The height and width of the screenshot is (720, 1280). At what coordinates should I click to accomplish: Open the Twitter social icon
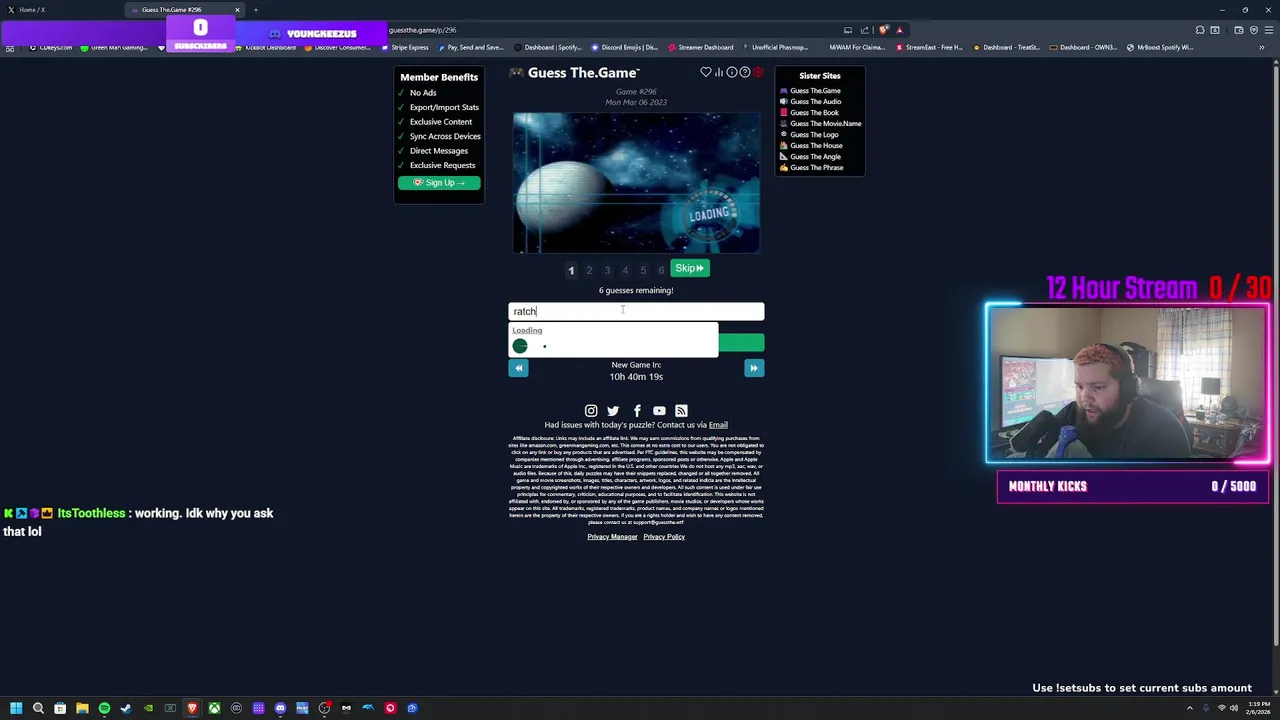pos(613,411)
